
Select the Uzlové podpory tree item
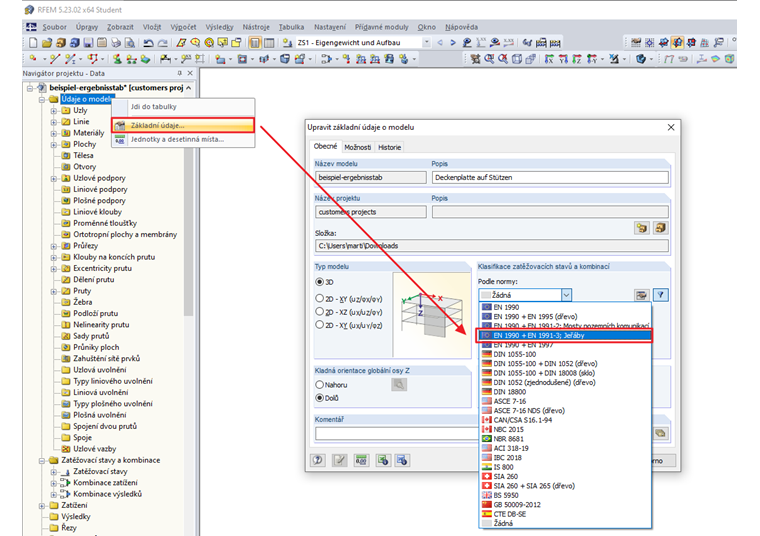click(99, 178)
